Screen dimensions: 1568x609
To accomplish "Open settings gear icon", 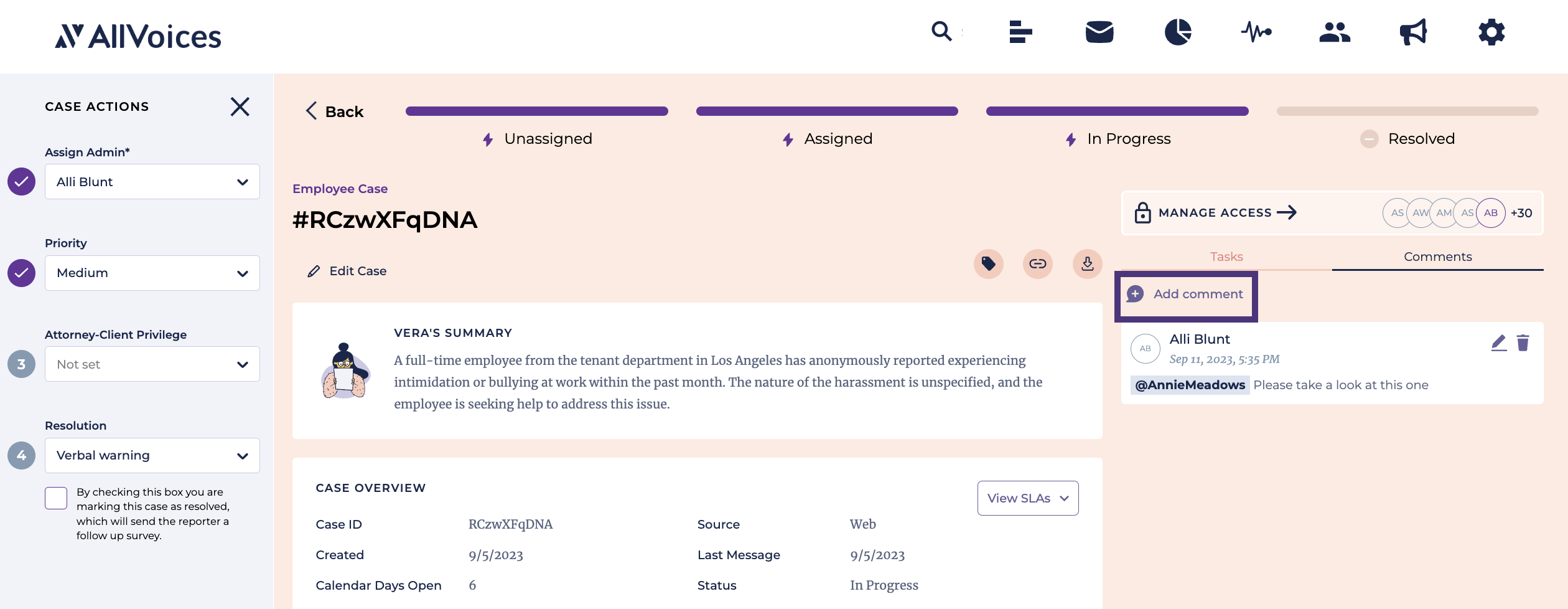I will [1491, 32].
